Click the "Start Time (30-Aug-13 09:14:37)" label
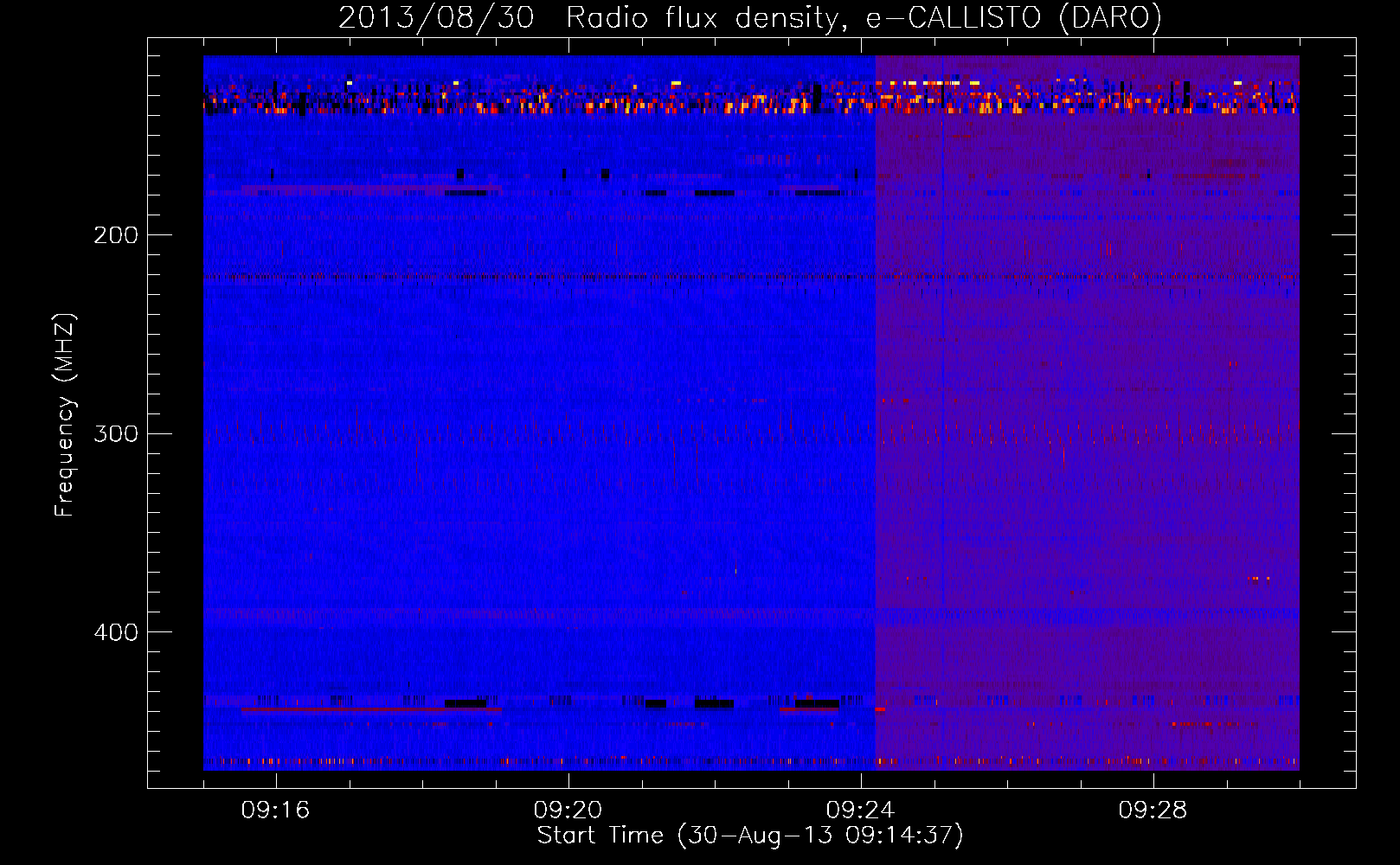 750,836
